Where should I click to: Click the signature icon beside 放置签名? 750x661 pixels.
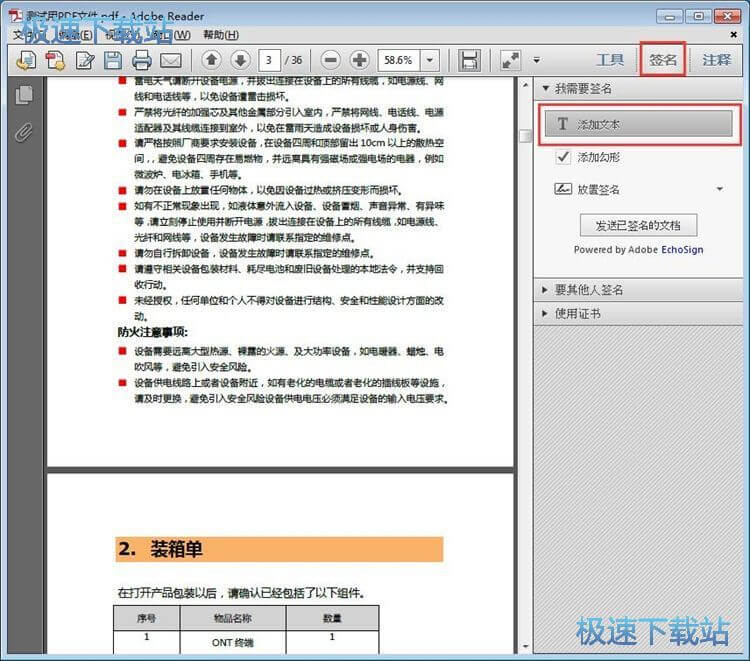tap(563, 189)
